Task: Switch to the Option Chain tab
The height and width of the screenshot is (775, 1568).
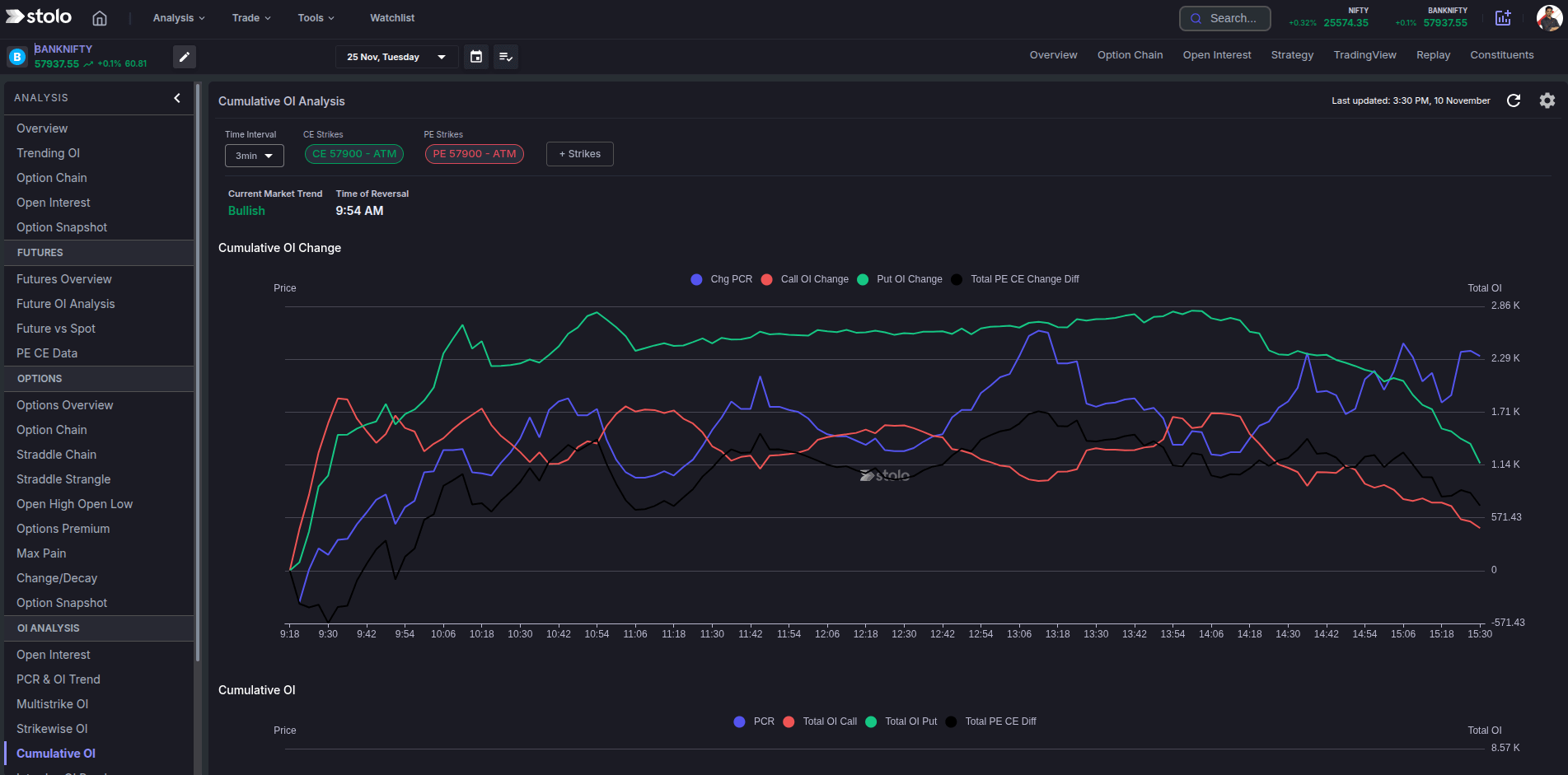Action: 1130,54
